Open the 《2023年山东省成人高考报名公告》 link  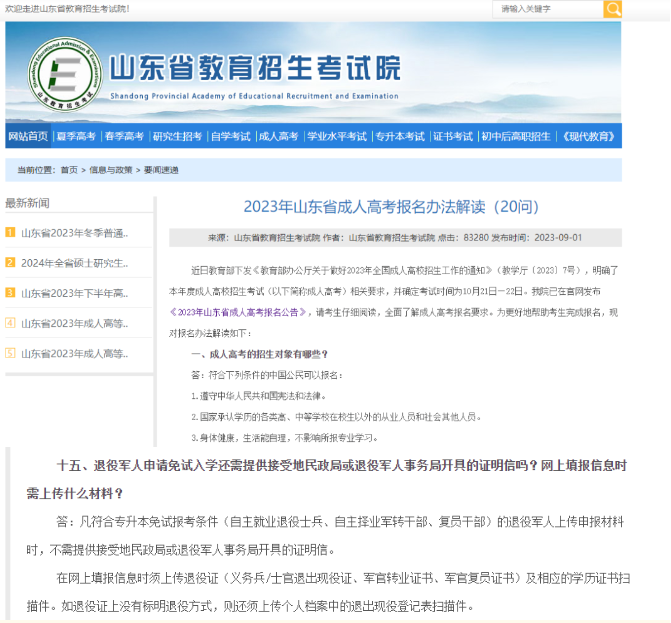238,312
